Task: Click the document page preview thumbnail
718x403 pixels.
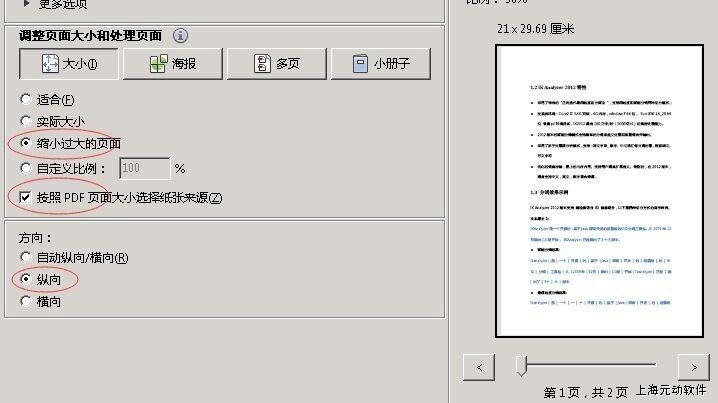Action: [x=586, y=193]
